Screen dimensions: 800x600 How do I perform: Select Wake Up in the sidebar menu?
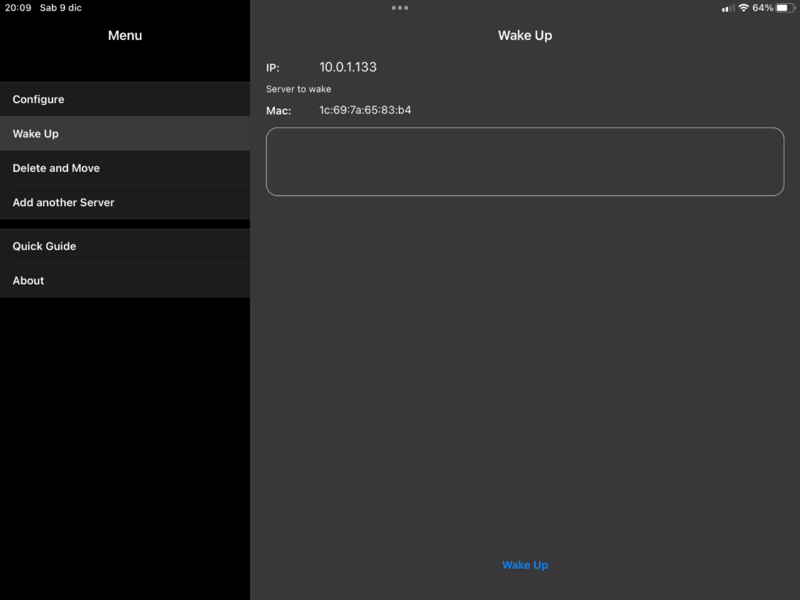[36, 134]
